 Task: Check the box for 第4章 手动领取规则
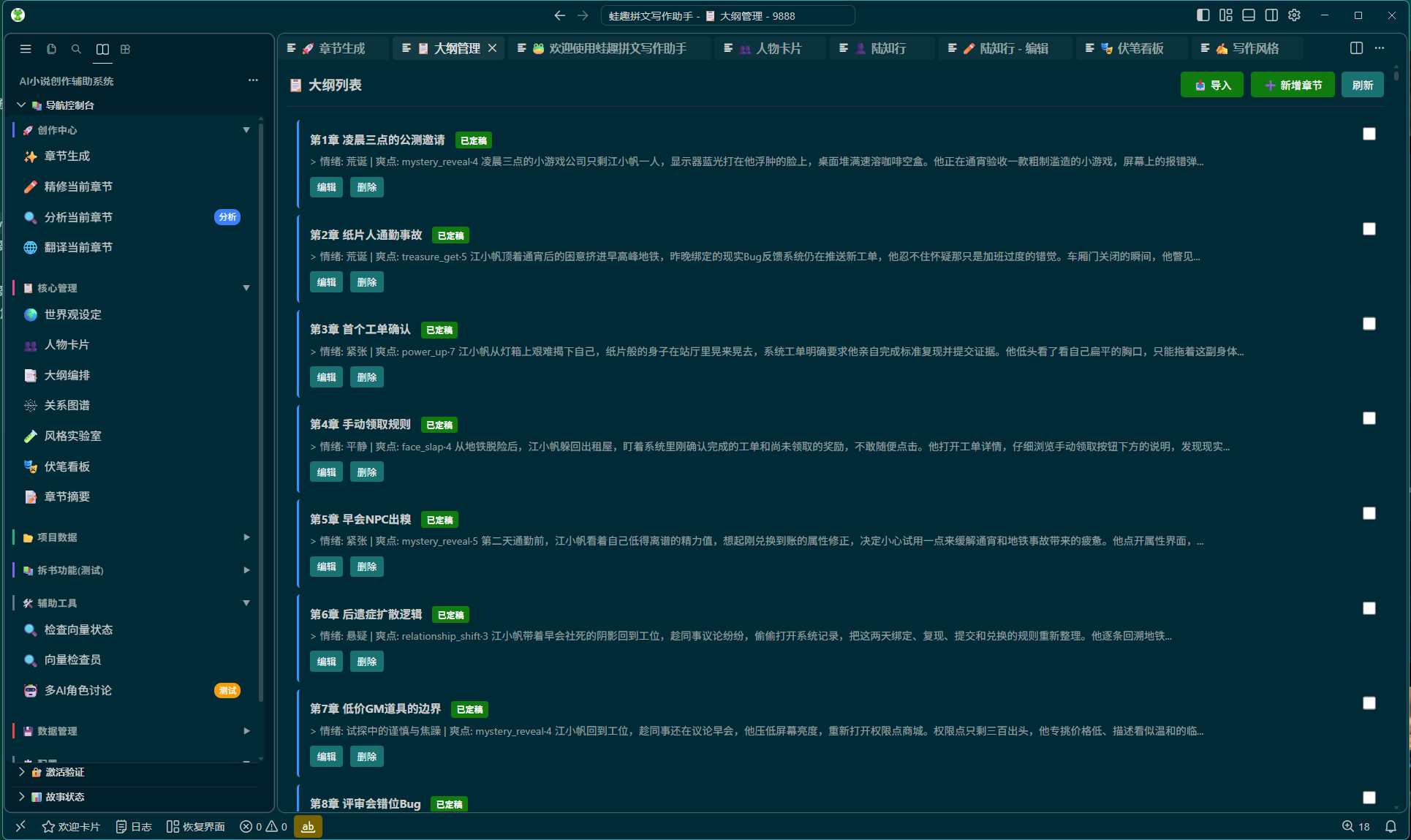[x=1369, y=418]
